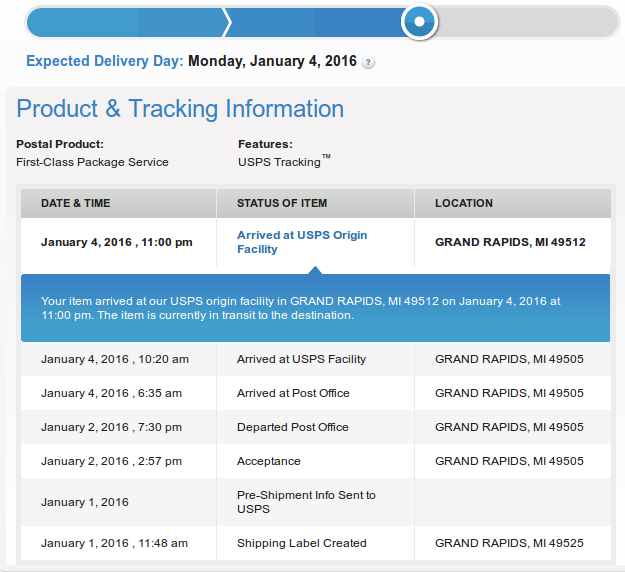This screenshot has width=625, height=572.
Task: Click the January 1, 2016, 11:48 am timestamp
Action: (x=114, y=543)
